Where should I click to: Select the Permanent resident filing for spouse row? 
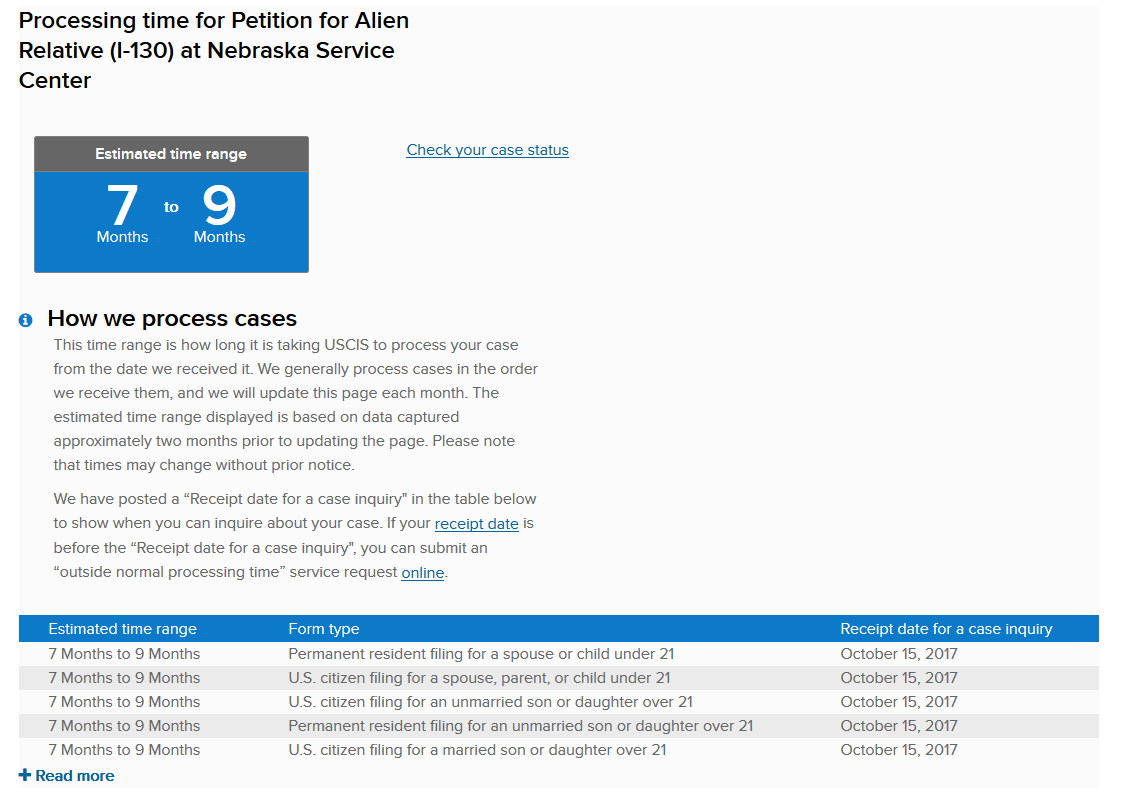[x=559, y=654]
